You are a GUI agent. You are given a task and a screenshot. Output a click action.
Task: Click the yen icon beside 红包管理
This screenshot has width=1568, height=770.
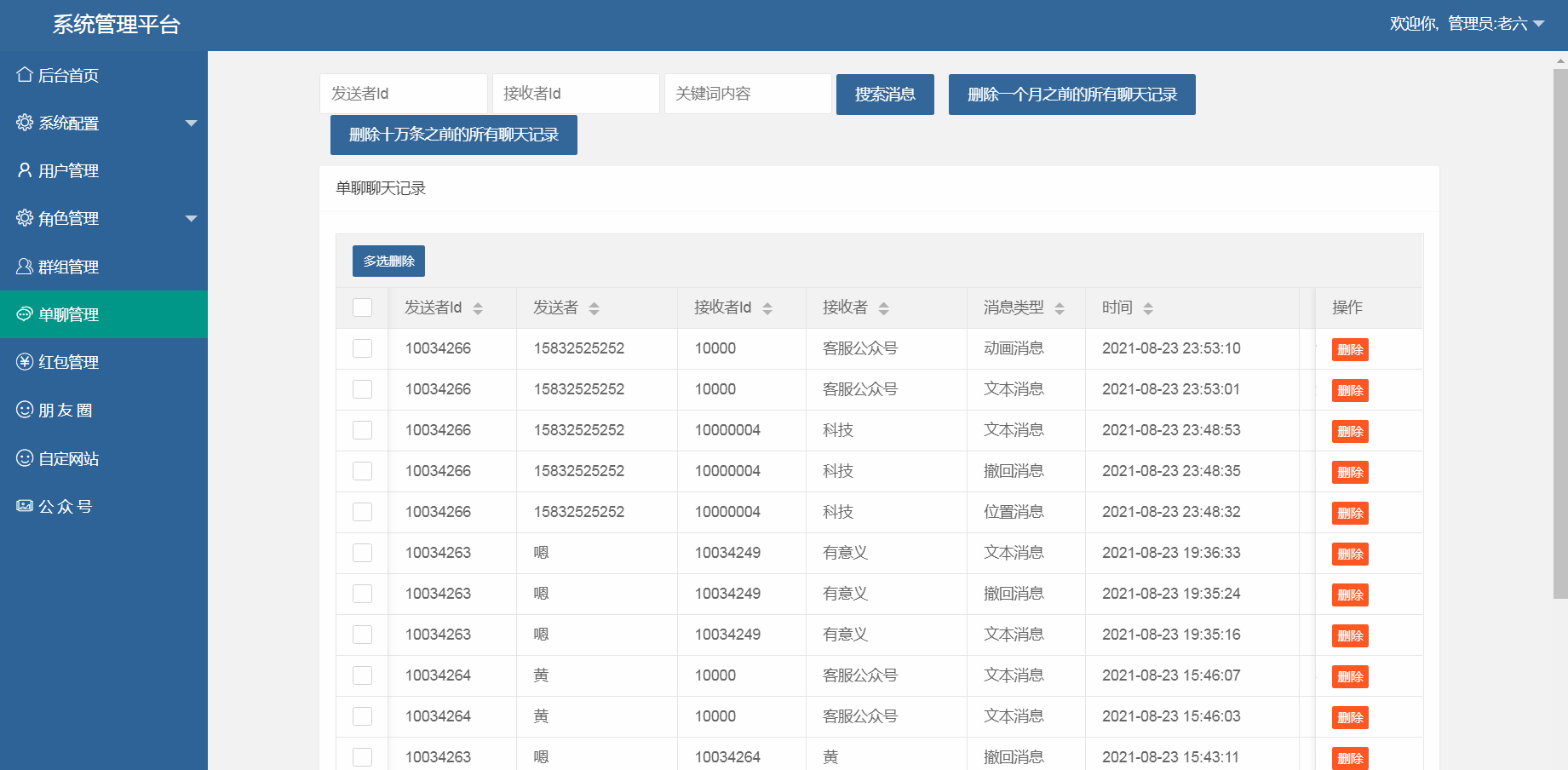point(25,362)
